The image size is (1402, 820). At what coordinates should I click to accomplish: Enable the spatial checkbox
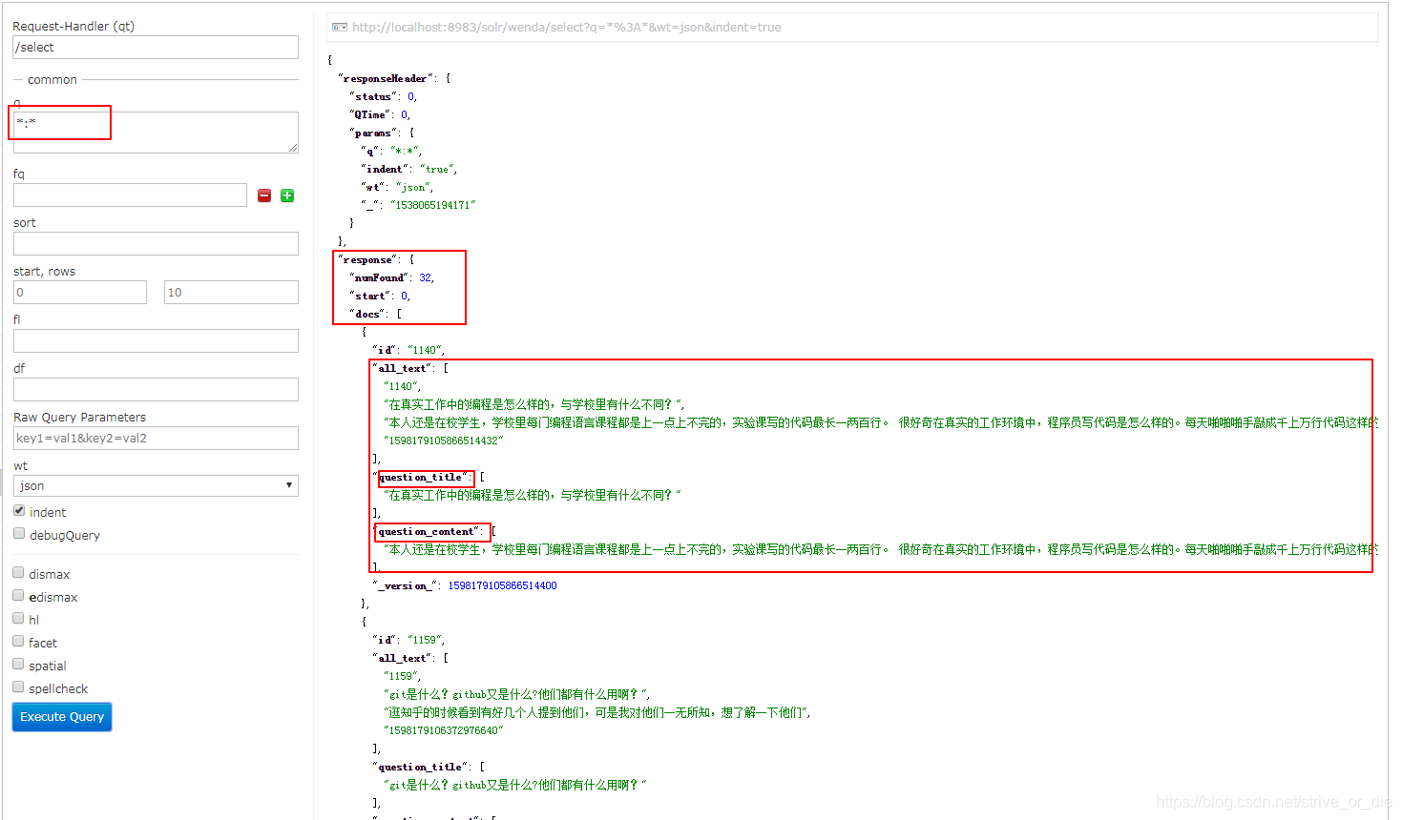click(x=19, y=665)
